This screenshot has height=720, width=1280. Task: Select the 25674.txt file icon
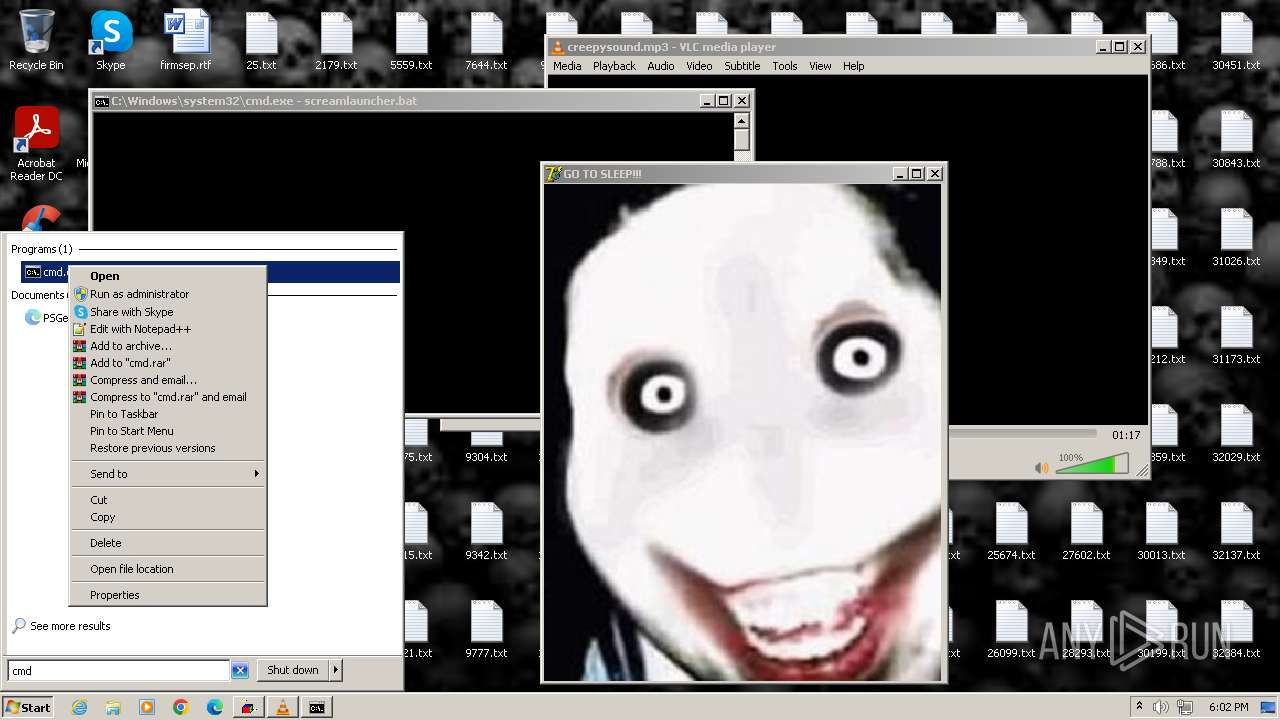[1011, 531]
